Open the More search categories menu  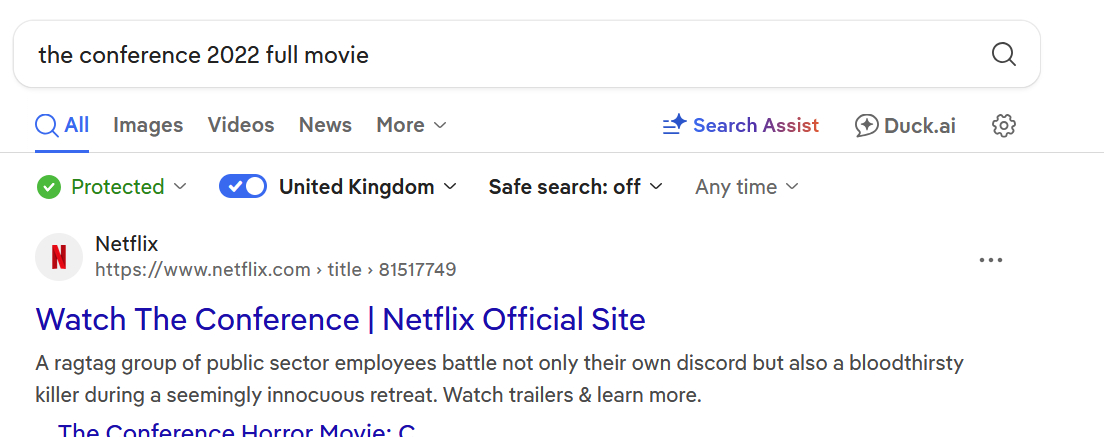pyautogui.click(x=411, y=125)
